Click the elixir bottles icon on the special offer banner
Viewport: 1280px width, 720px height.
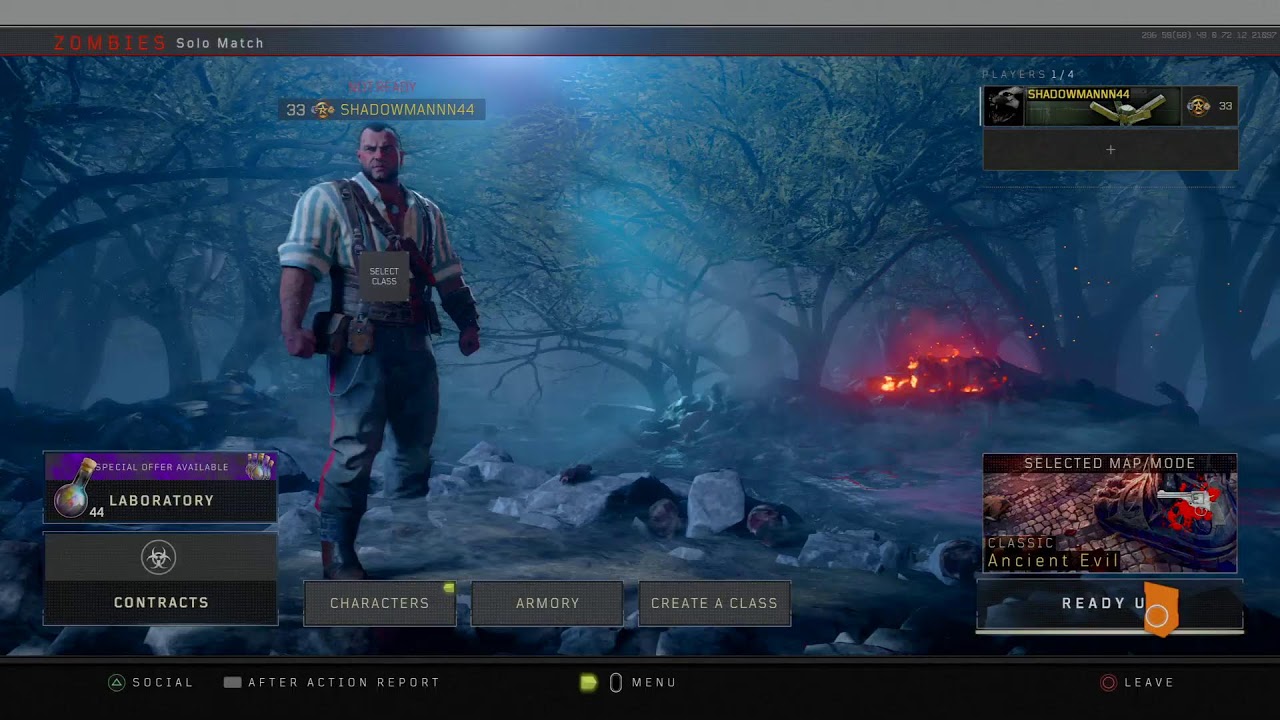coord(259,466)
